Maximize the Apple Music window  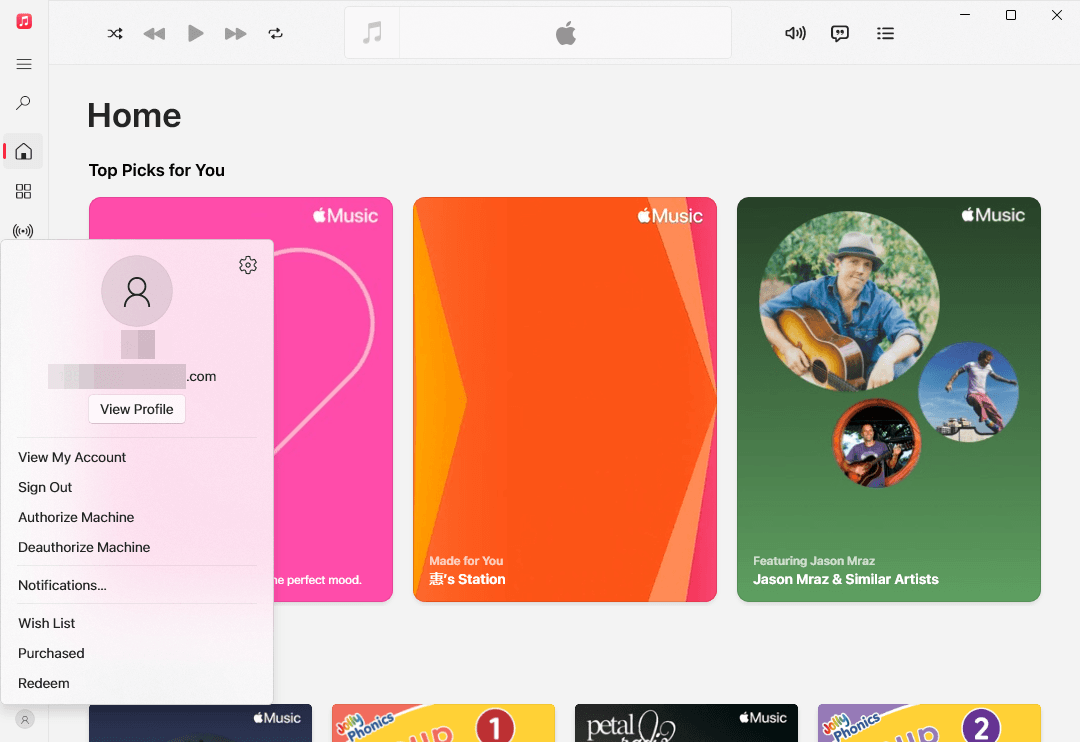tap(1010, 14)
